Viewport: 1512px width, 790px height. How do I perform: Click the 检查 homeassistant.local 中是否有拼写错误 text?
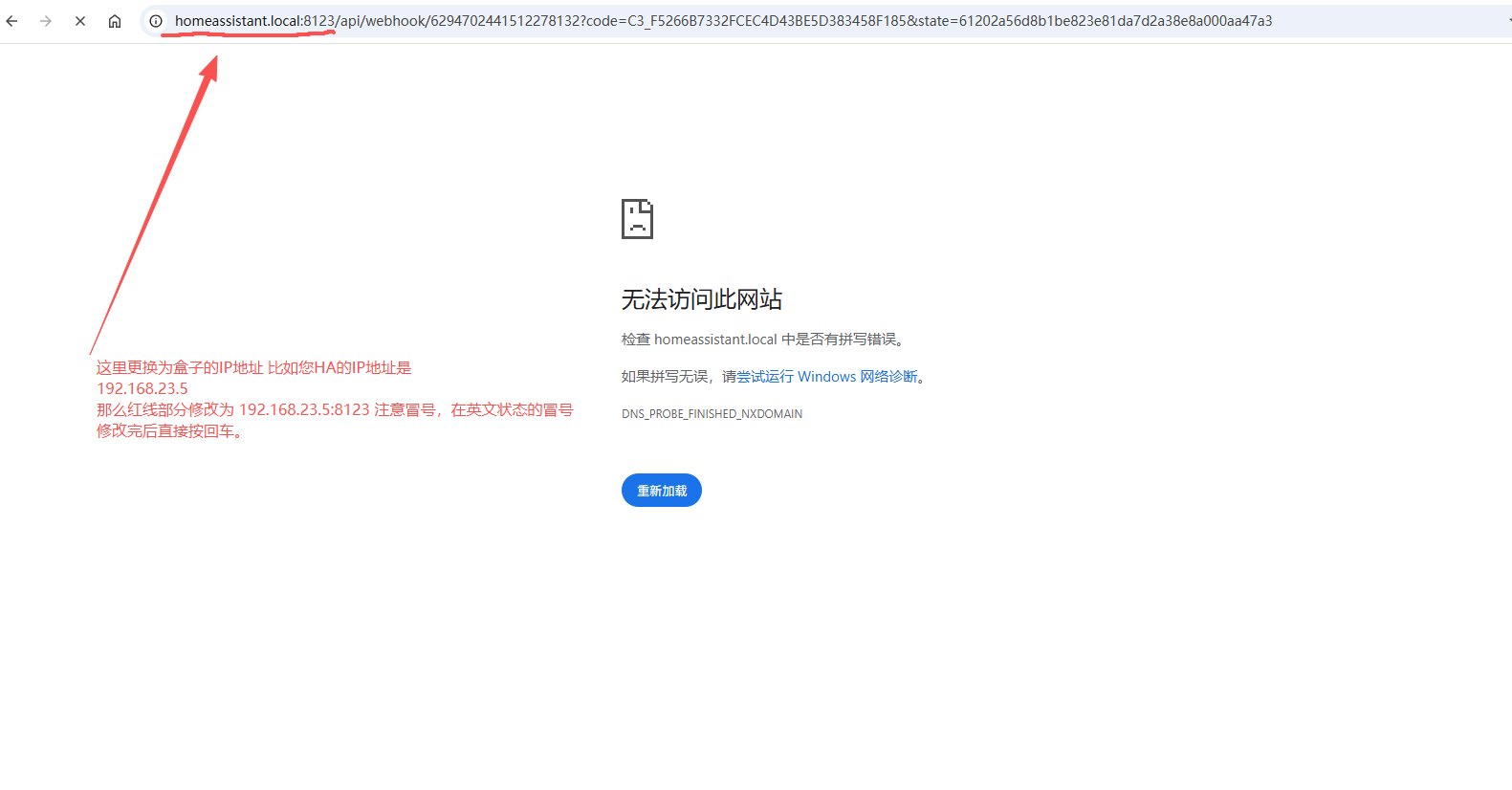762,340
